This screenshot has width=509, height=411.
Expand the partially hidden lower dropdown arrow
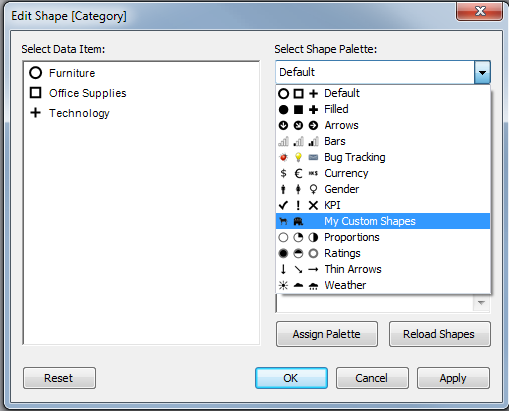(x=481, y=303)
